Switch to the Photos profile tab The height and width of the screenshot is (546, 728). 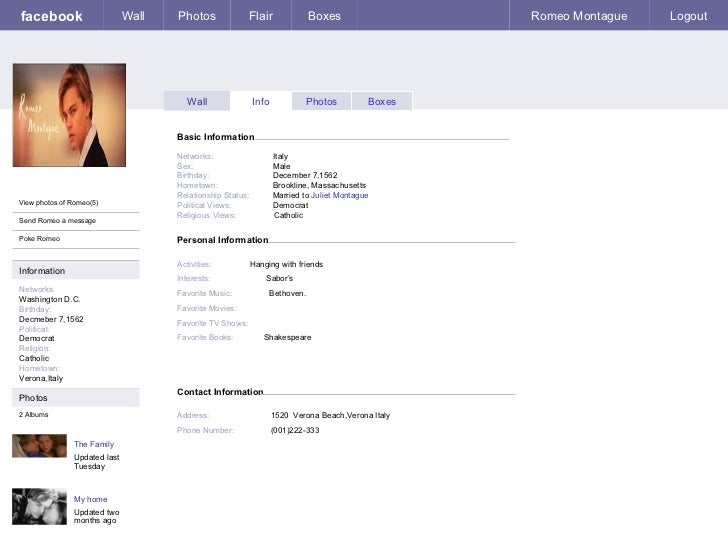coord(321,101)
